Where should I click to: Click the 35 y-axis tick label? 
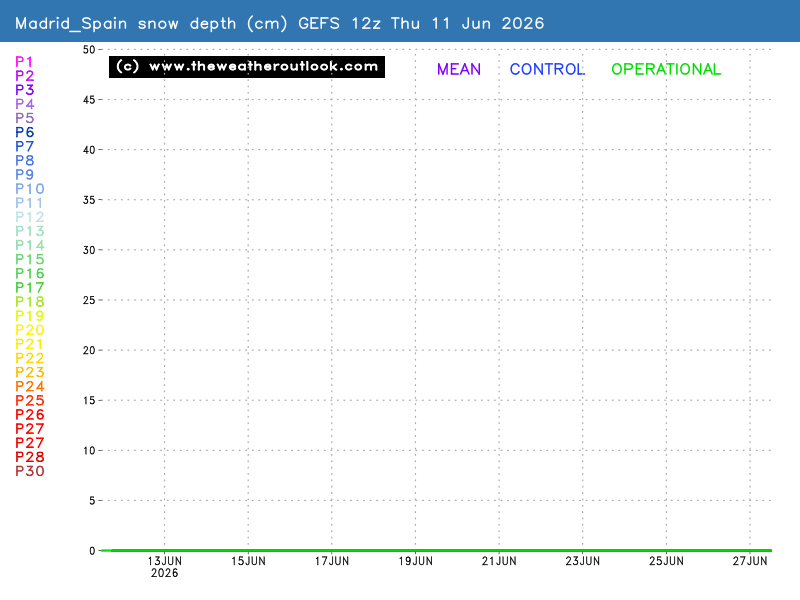[x=89, y=200]
